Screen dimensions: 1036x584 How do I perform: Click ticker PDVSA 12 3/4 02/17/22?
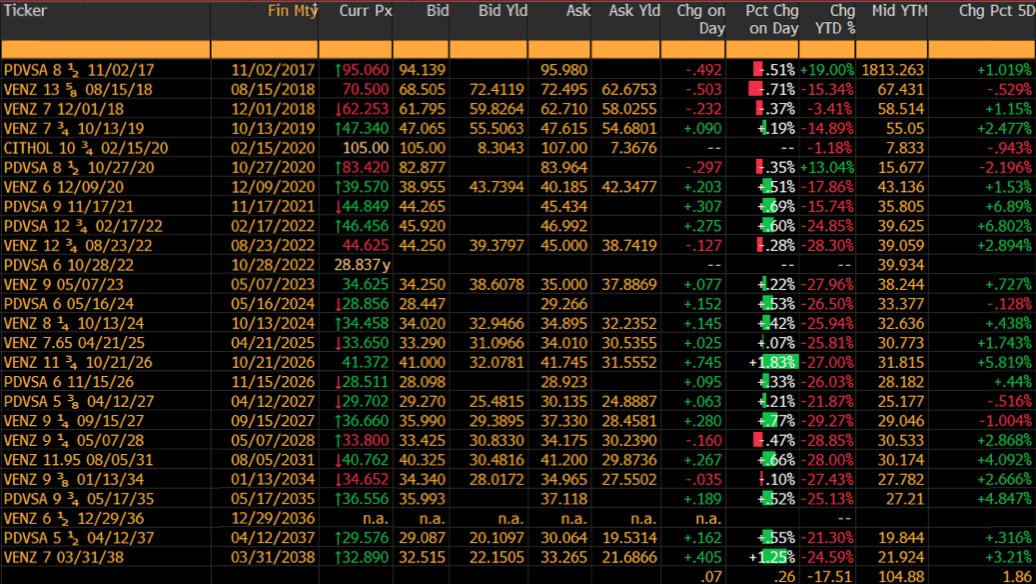[x=83, y=226]
